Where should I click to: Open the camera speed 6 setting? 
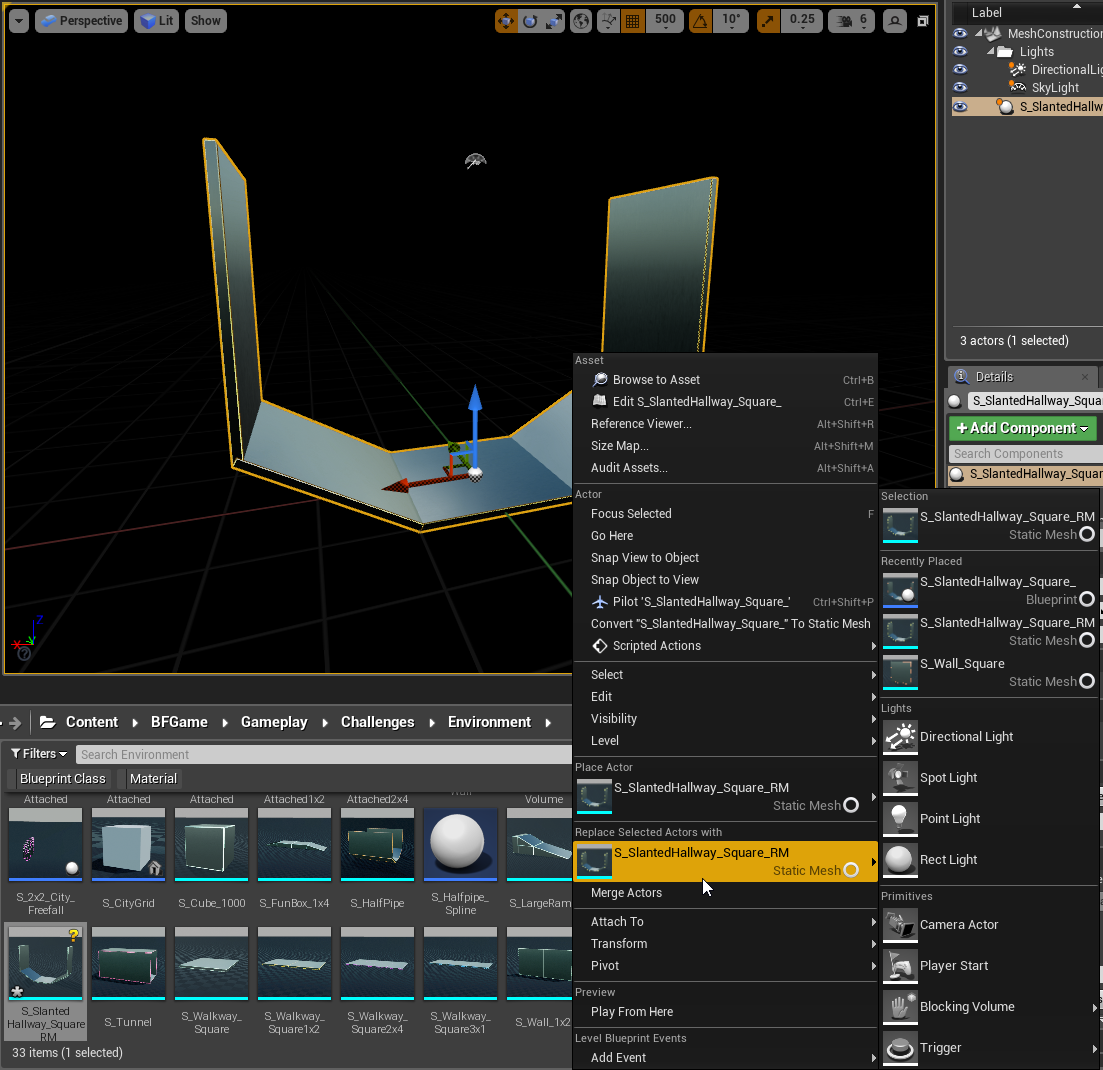coord(854,21)
